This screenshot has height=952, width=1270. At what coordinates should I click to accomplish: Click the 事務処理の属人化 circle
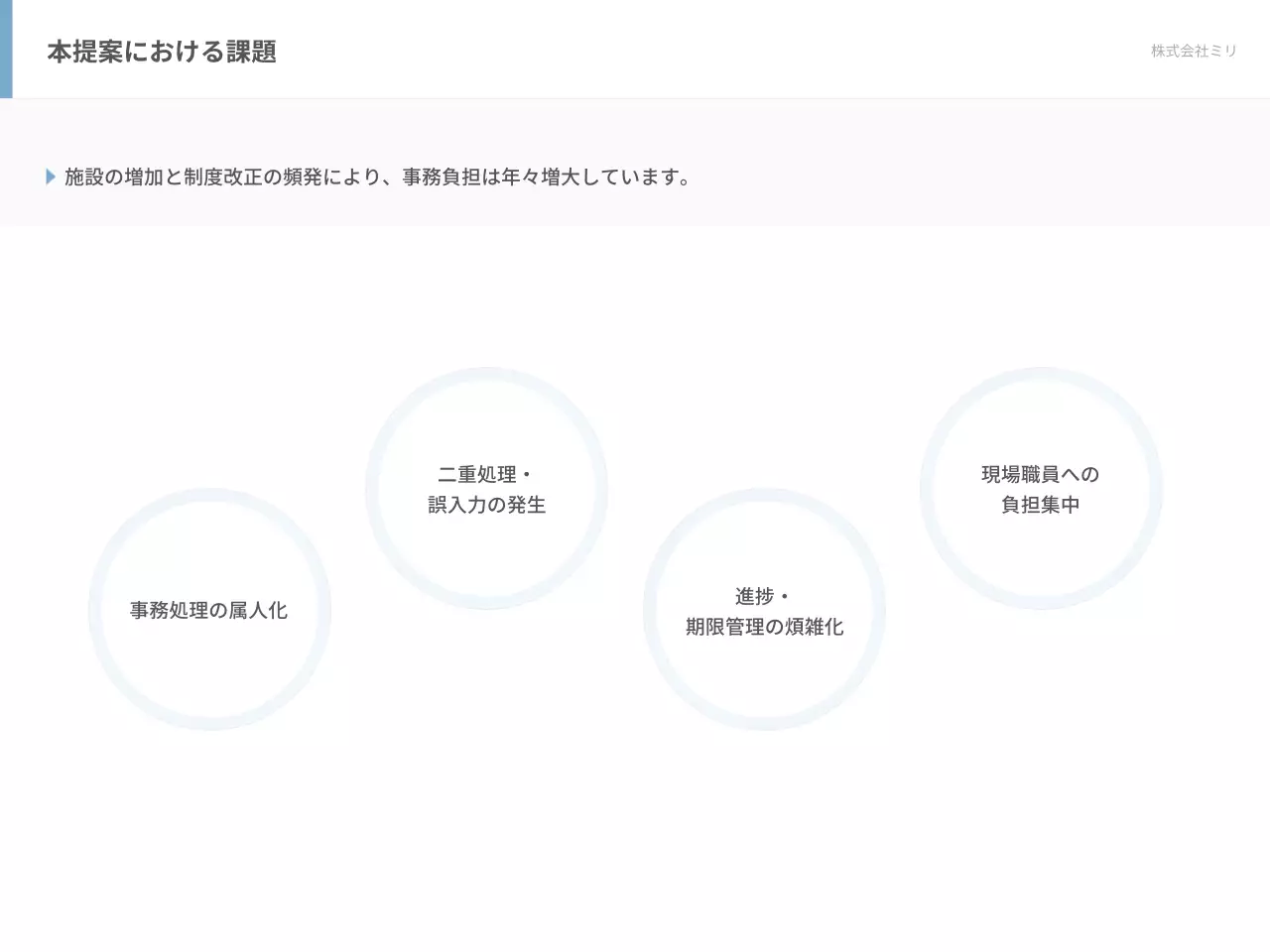[210, 611]
